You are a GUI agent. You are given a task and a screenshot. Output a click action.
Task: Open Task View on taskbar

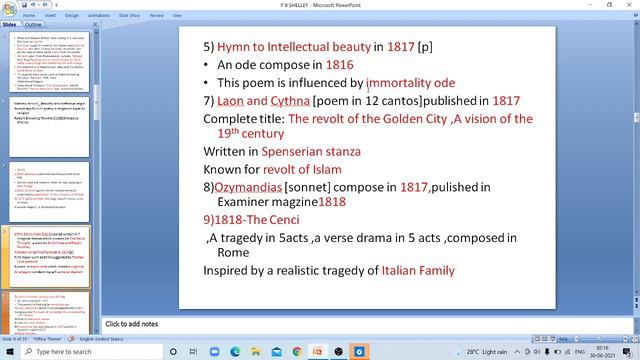click(x=193, y=352)
